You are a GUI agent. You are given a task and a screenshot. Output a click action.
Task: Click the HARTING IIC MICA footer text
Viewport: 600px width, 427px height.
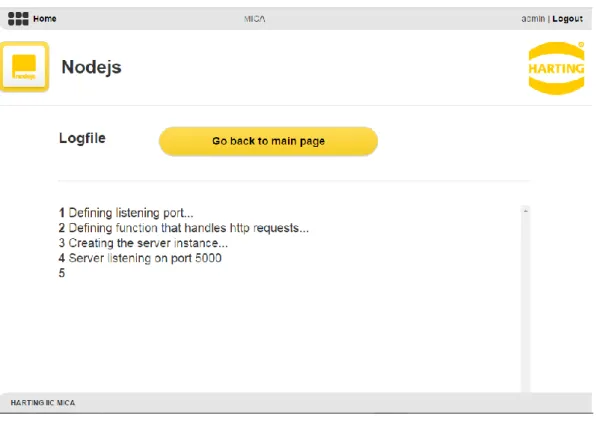click(x=43, y=403)
